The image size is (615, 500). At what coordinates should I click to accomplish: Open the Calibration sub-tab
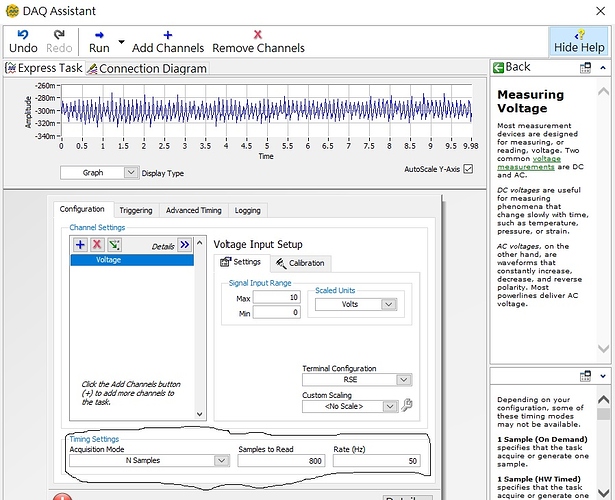click(x=300, y=263)
